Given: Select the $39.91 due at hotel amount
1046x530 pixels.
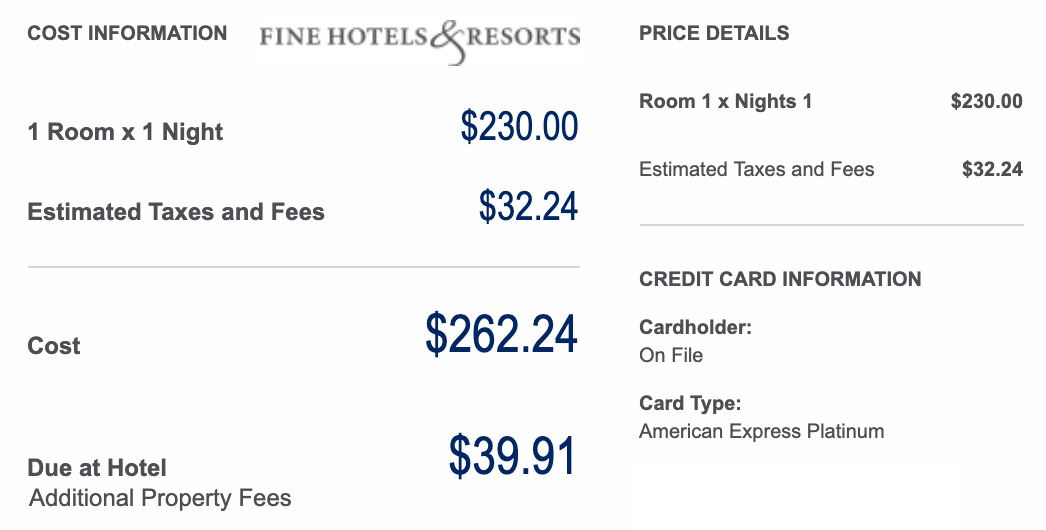Looking at the screenshot, I should coord(512,456).
